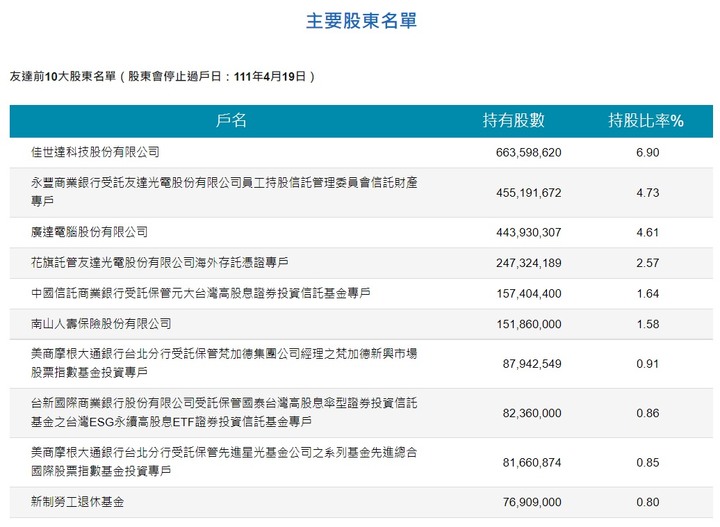
Task: Click share count 151,860,000
Action: [x=529, y=324]
